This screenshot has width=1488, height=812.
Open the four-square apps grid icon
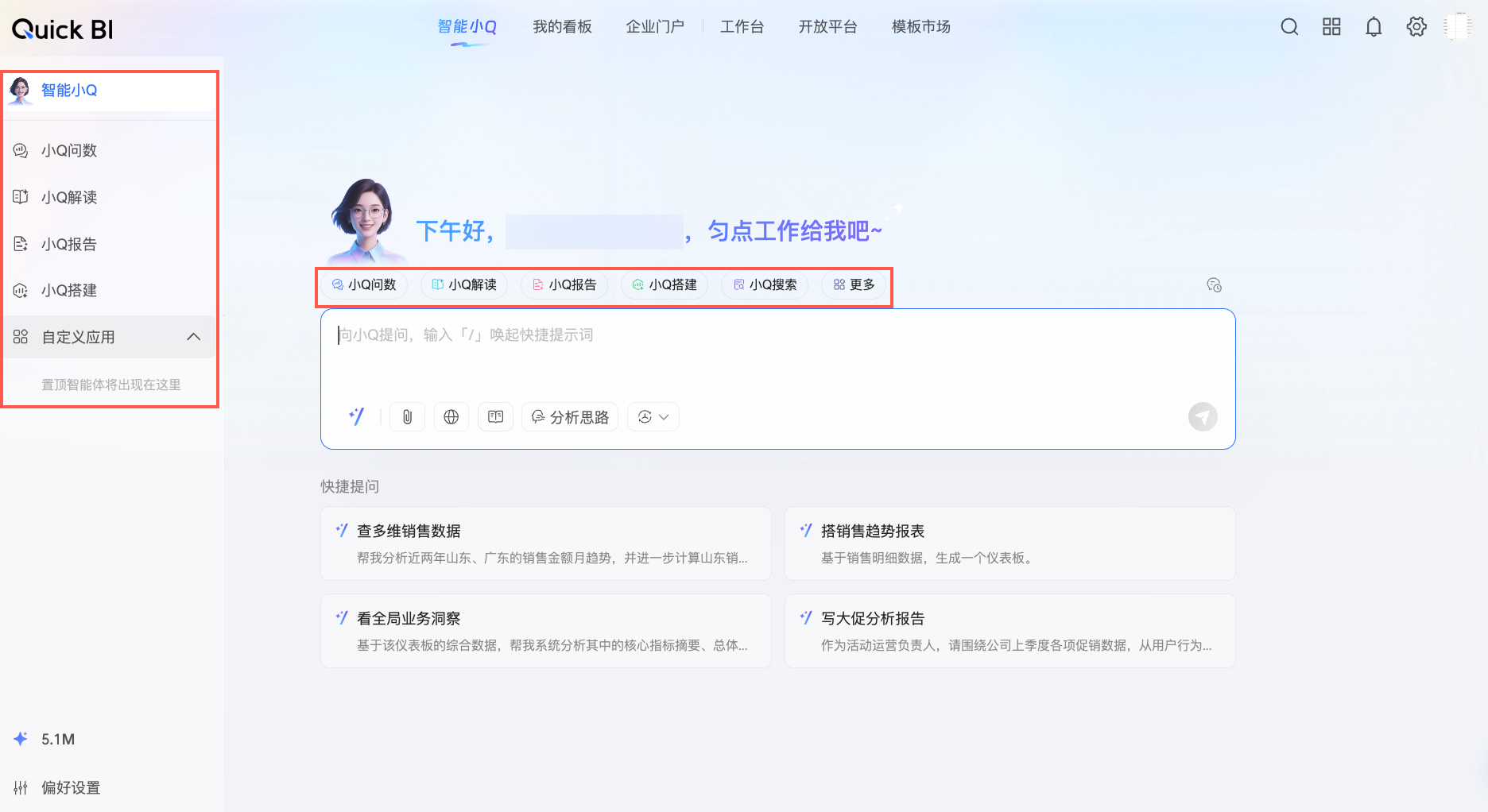click(1331, 27)
